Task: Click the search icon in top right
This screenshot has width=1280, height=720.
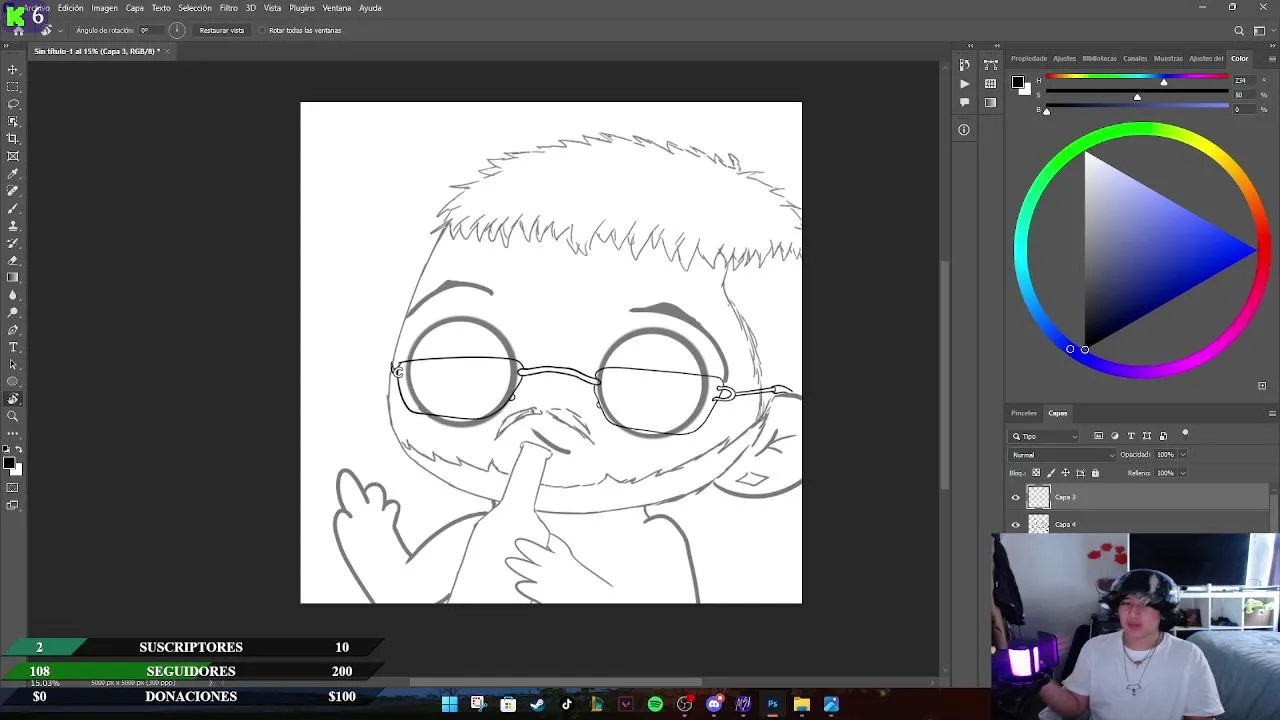Action: tap(1239, 30)
